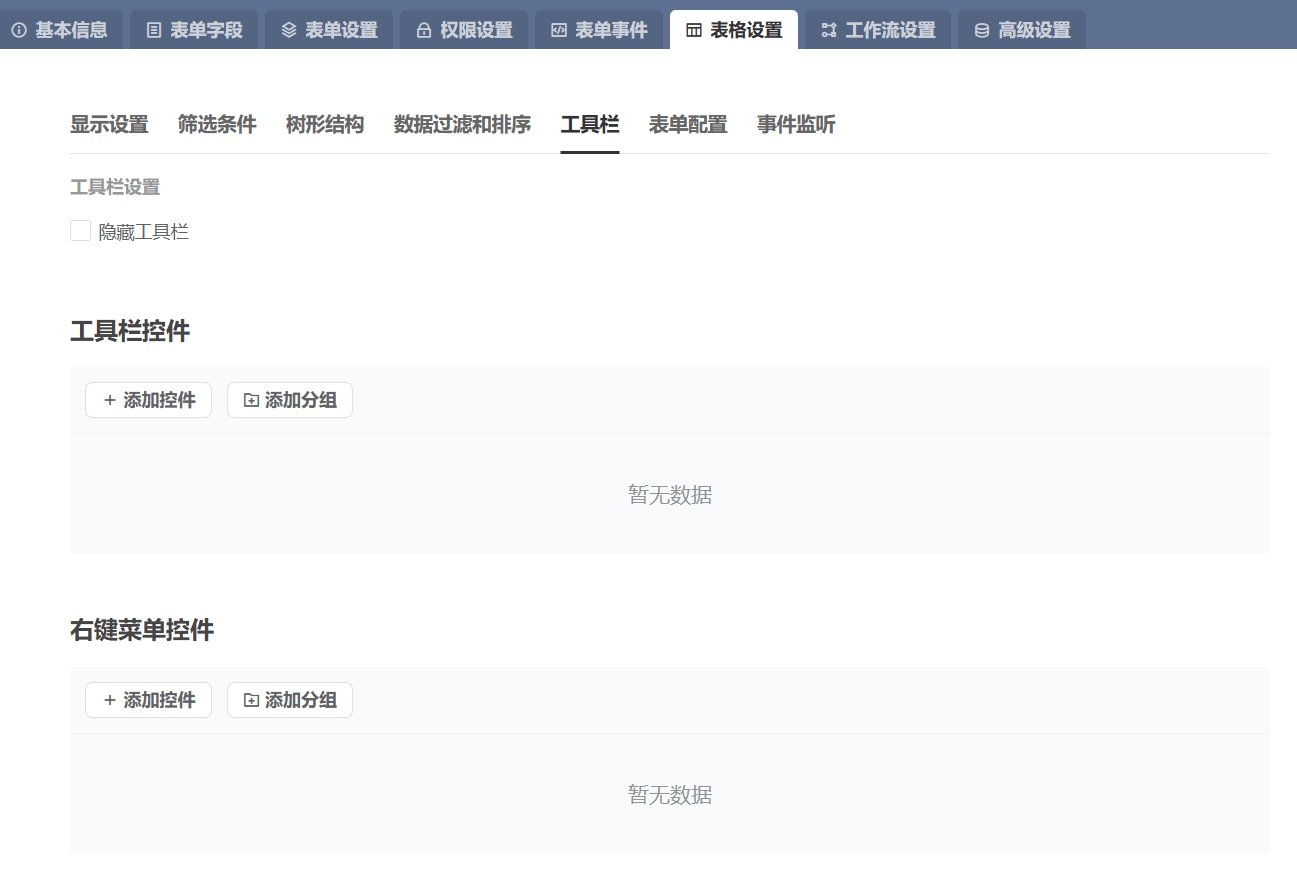1297x883 pixels.
Task: Click the info icon on 基本信息 tab
Action: coord(19,30)
